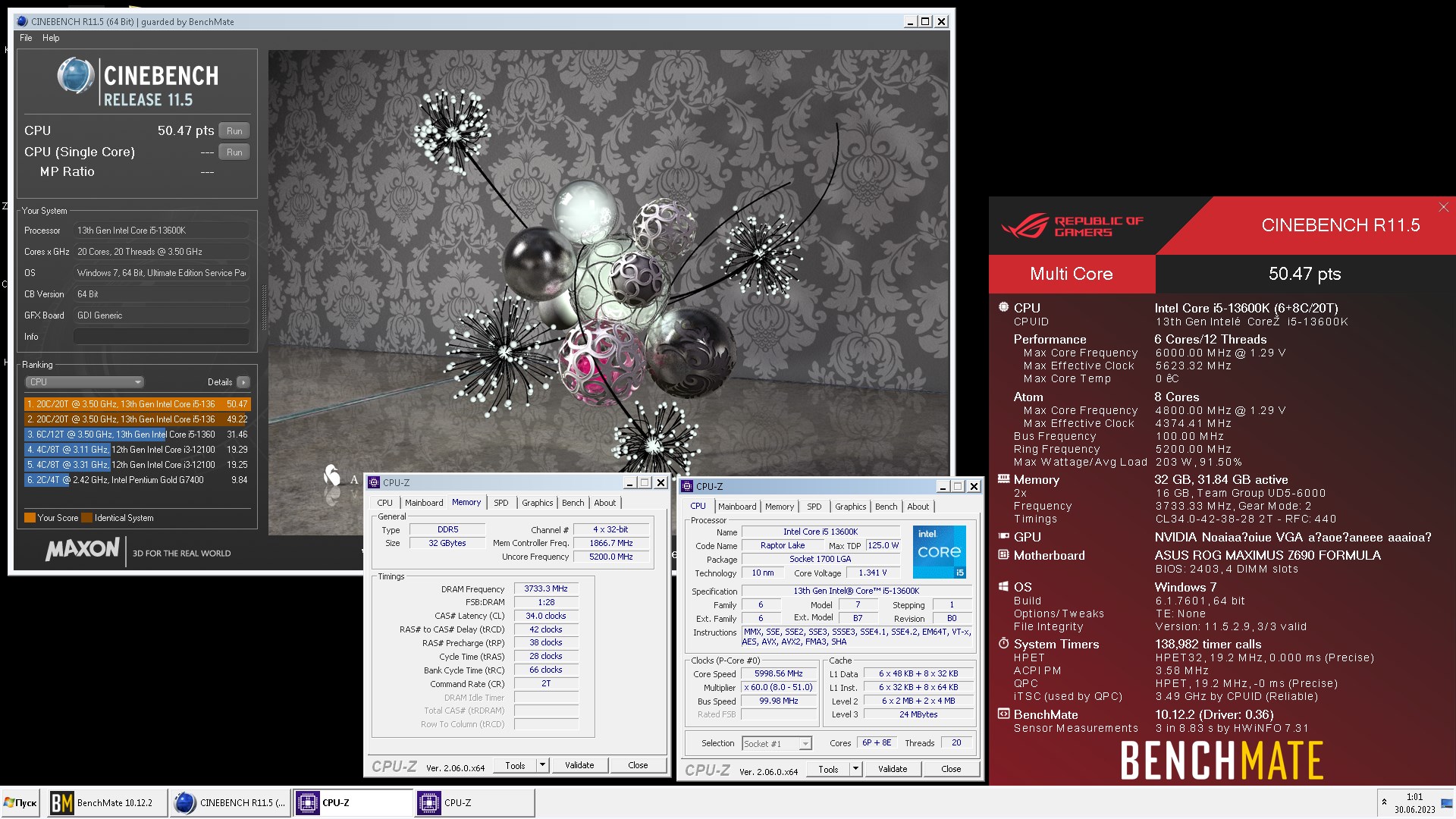Click the System Timers stopwatch icon

pyautogui.click(x=1003, y=644)
